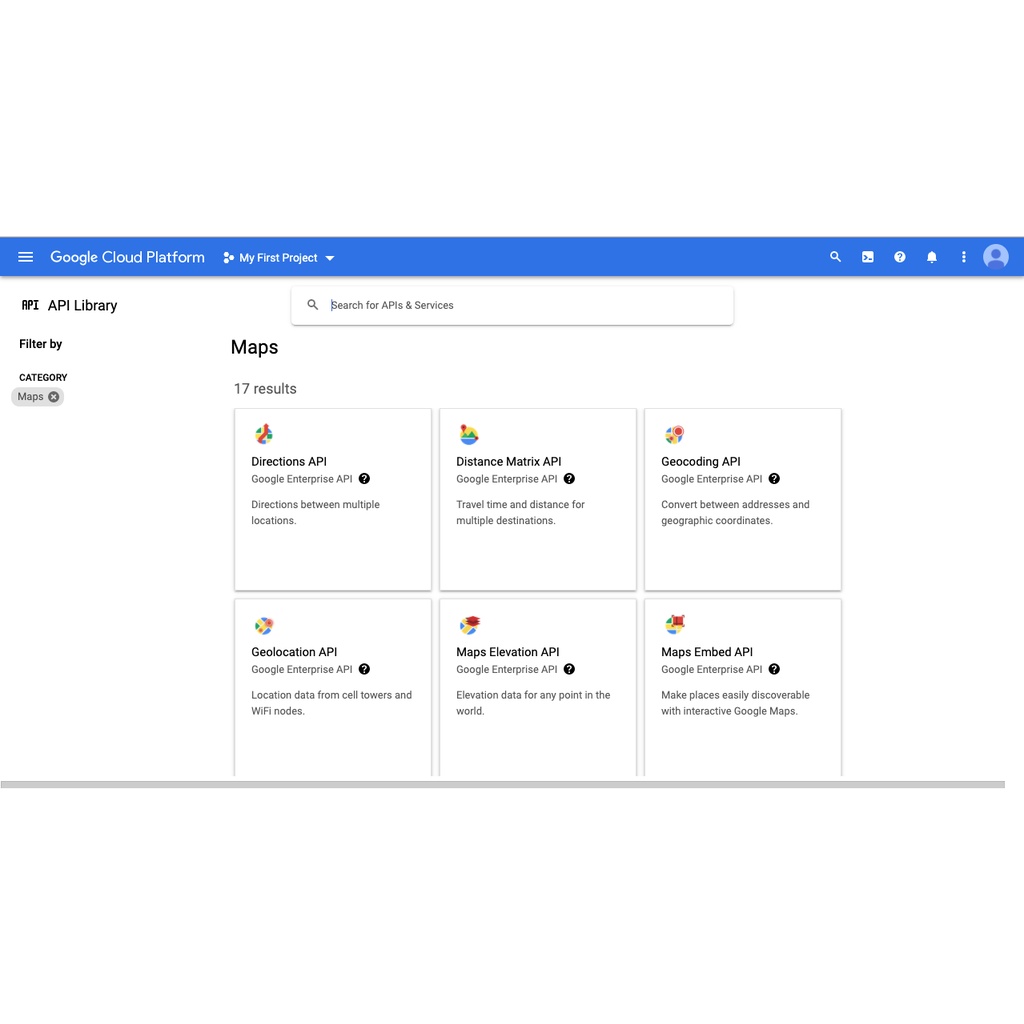Open the notifications bell
Screen dimensions: 1024x1024
click(931, 257)
